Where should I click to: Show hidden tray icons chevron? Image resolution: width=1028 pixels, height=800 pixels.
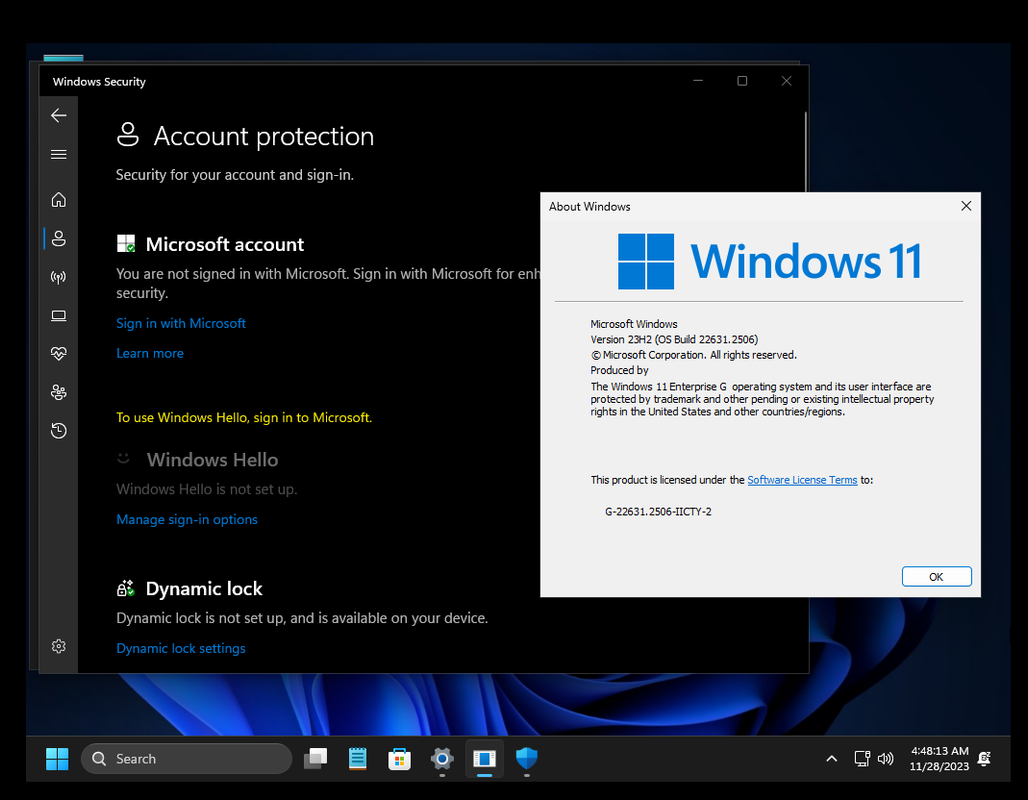coord(831,759)
